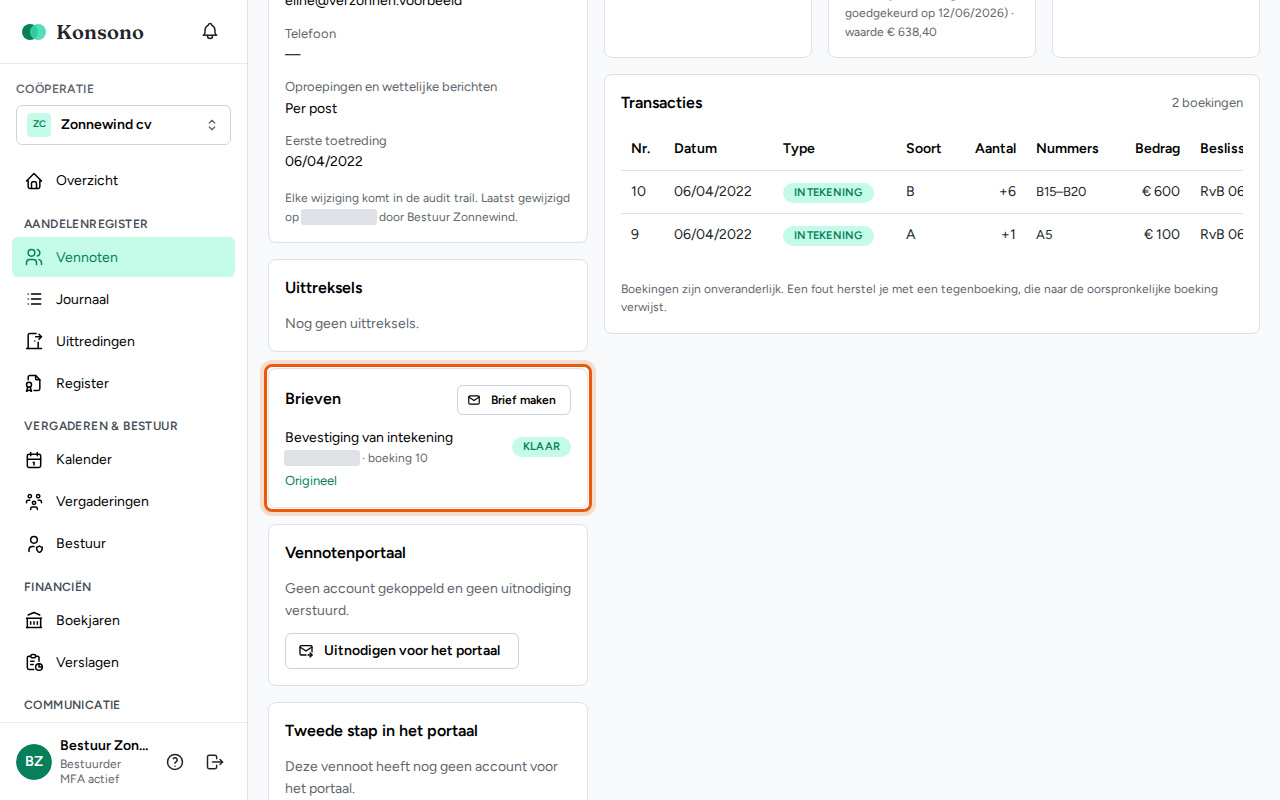Open Vennoten in the sidebar

pos(123,257)
